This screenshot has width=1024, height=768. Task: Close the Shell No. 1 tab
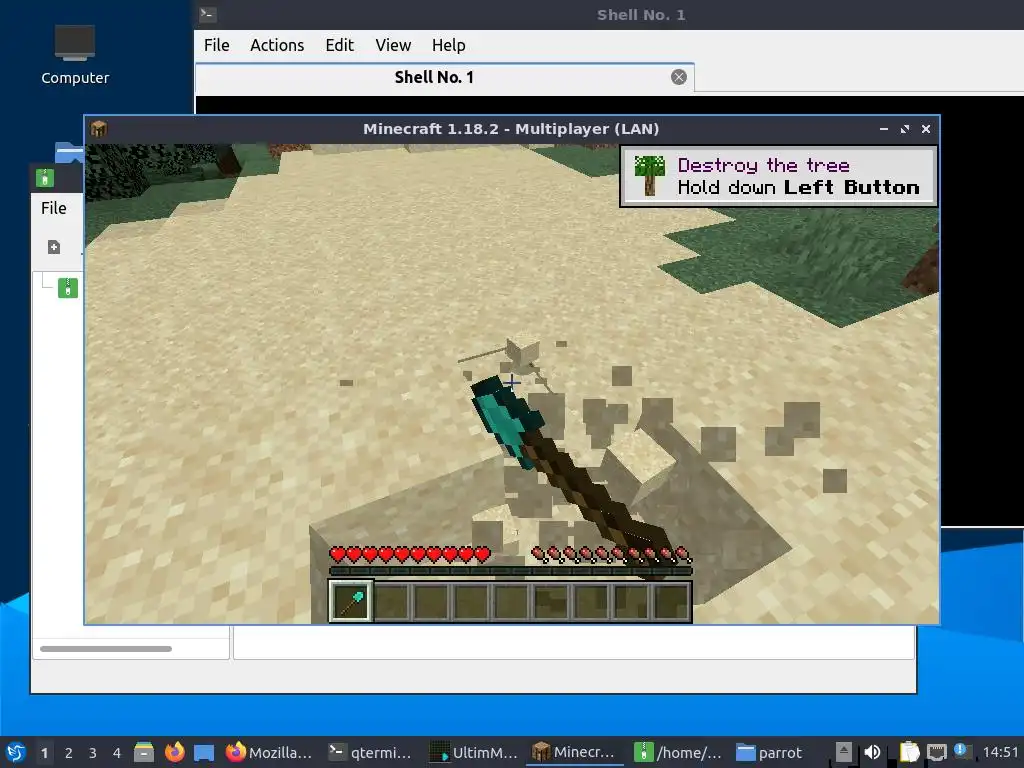click(x=679, y=77)
